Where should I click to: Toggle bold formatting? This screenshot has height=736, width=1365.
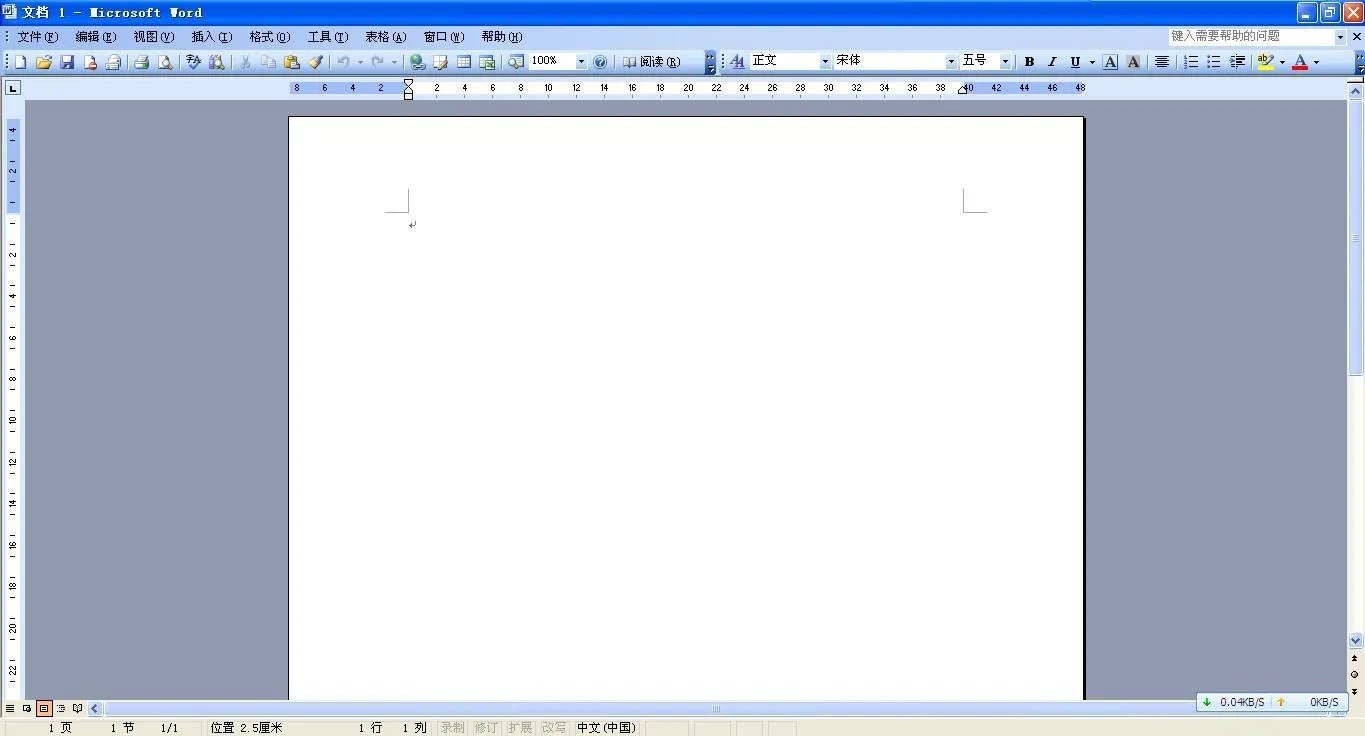coord(1028,61)
